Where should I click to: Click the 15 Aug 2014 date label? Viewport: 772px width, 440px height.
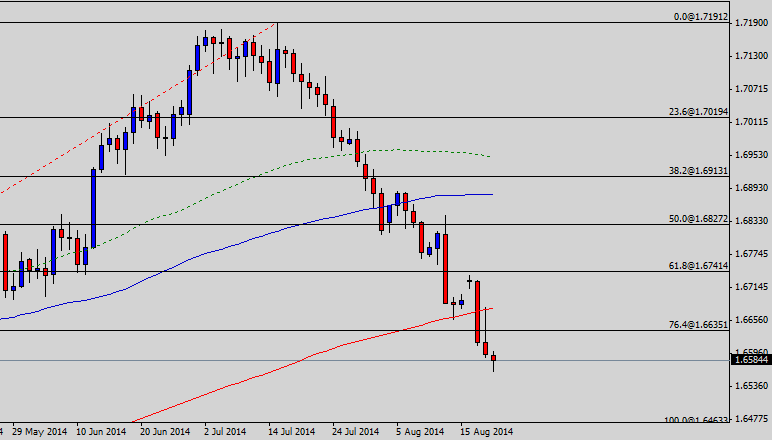coord(489,432)
